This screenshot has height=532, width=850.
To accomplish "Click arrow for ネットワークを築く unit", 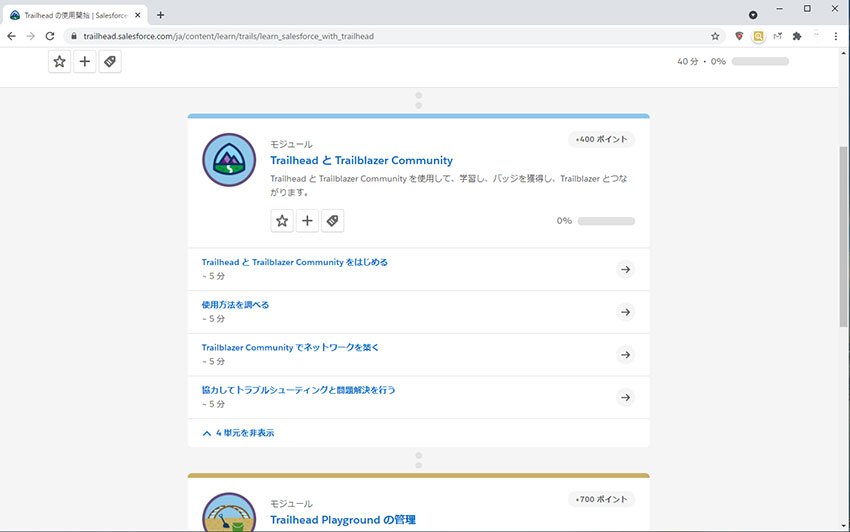I will pos(626,355).
